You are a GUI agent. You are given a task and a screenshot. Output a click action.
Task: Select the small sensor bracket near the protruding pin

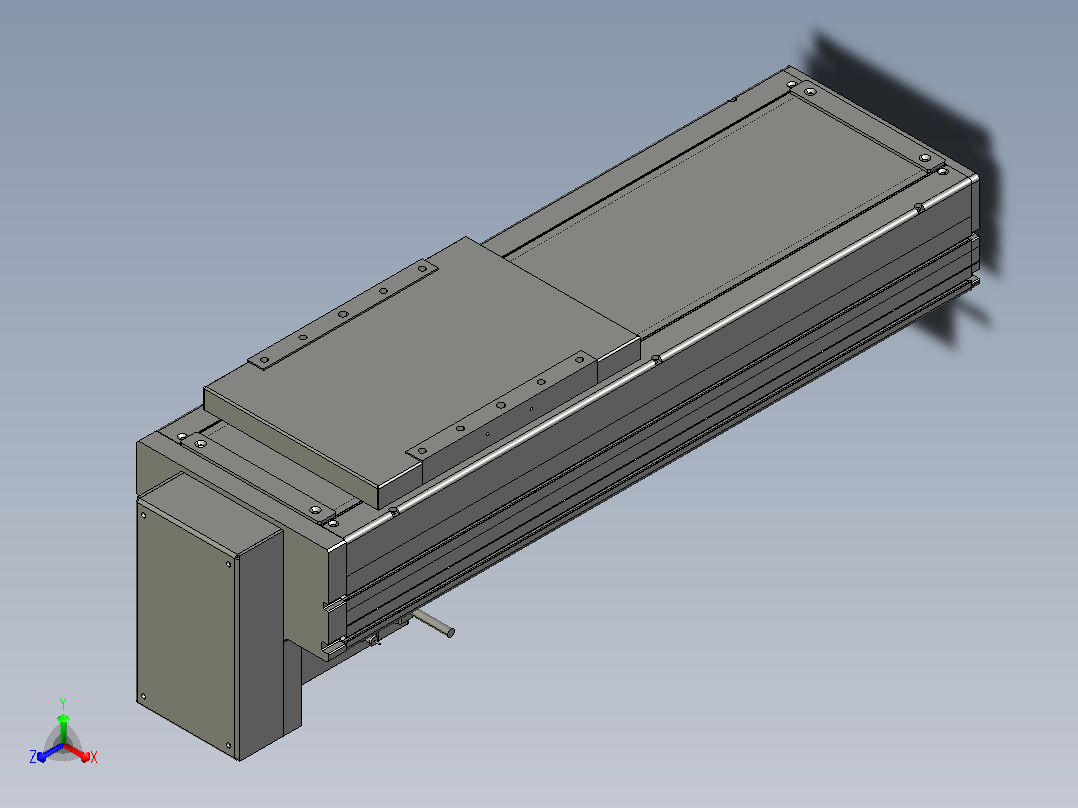pos(375,640)
